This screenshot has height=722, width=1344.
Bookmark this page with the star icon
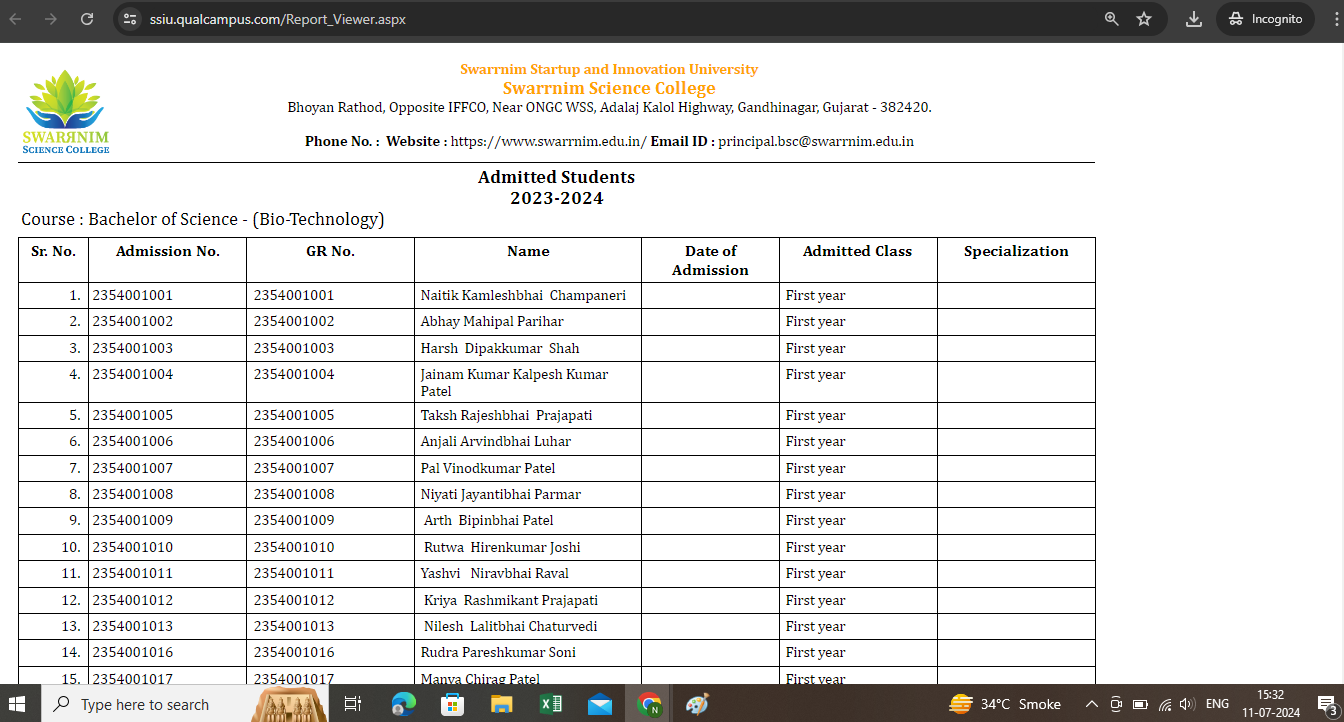tap(1145, 19)
